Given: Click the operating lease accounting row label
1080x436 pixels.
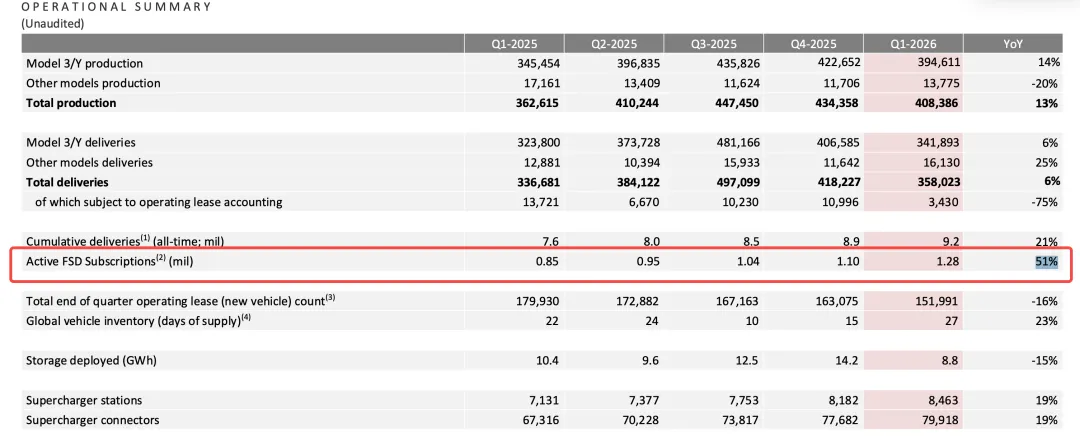Looking at the screenshot, I should pos(160,203).
